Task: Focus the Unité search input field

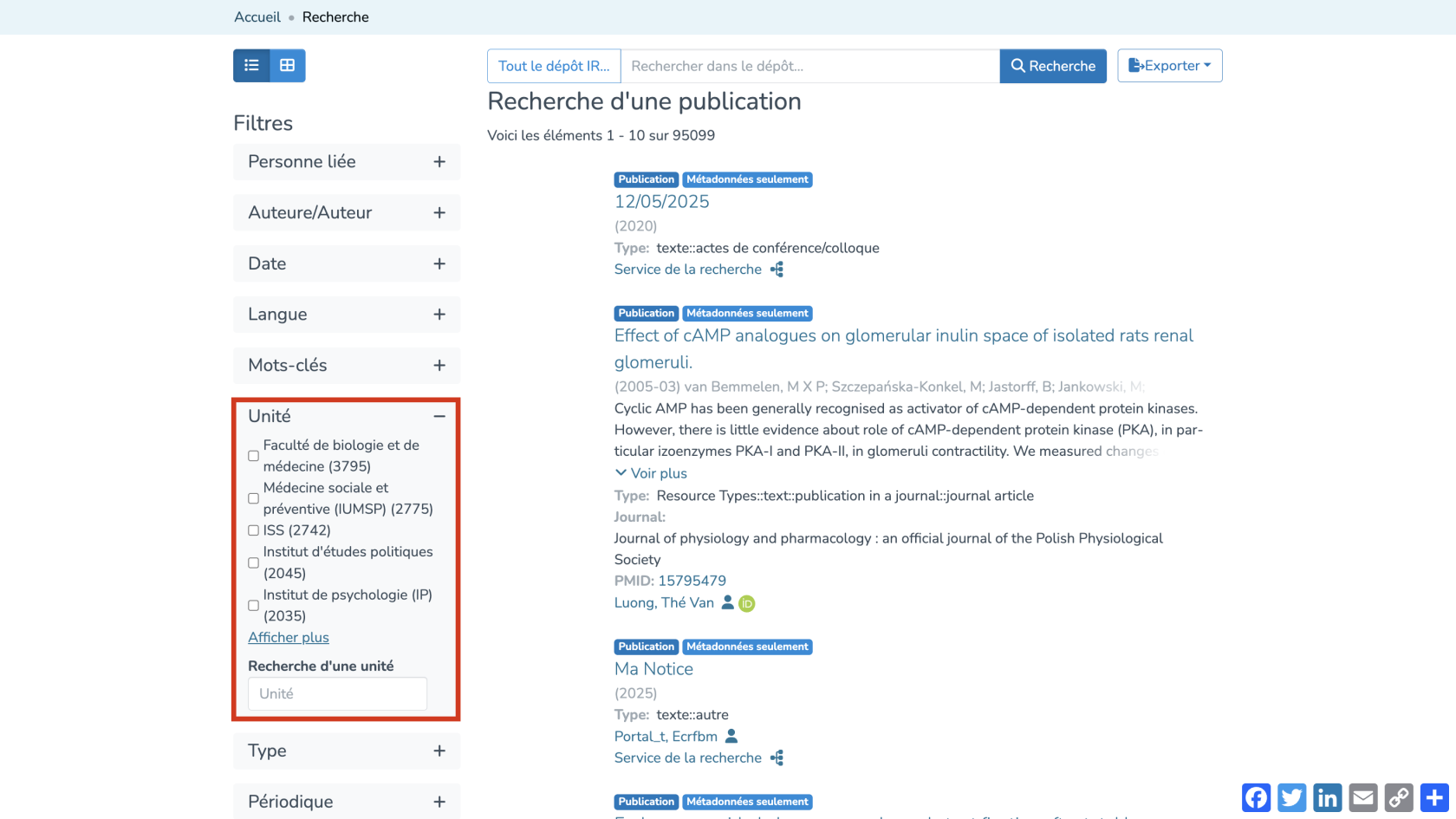Action: tap(337, 693)
